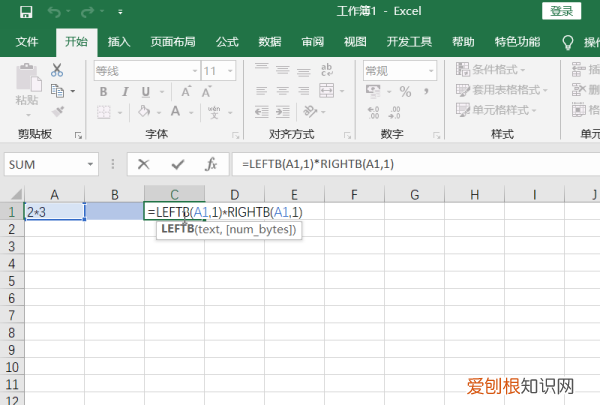The image size is (600, 405).
Task: Switch to the 视图 tab
Action: (355, 41)
